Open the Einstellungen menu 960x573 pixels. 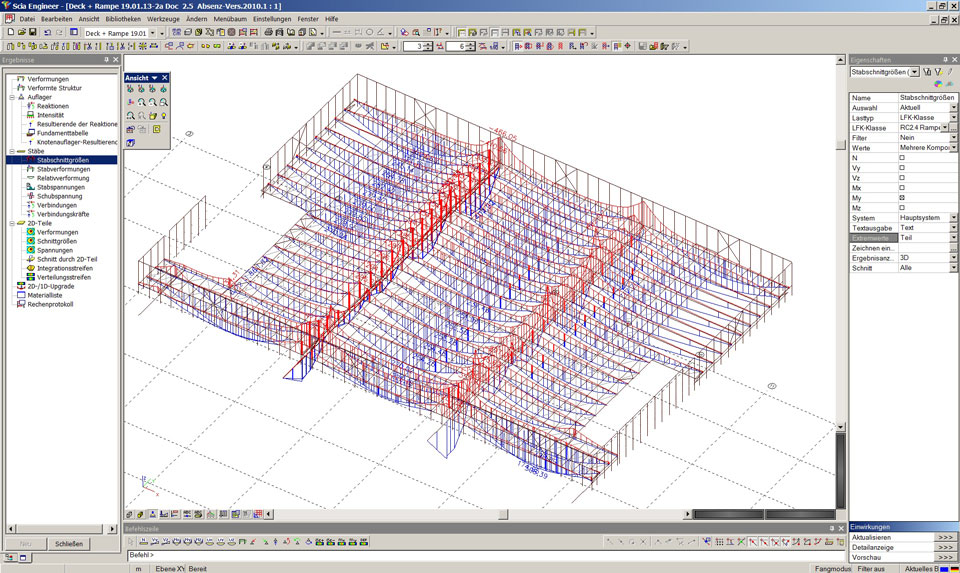pos(272,19)
